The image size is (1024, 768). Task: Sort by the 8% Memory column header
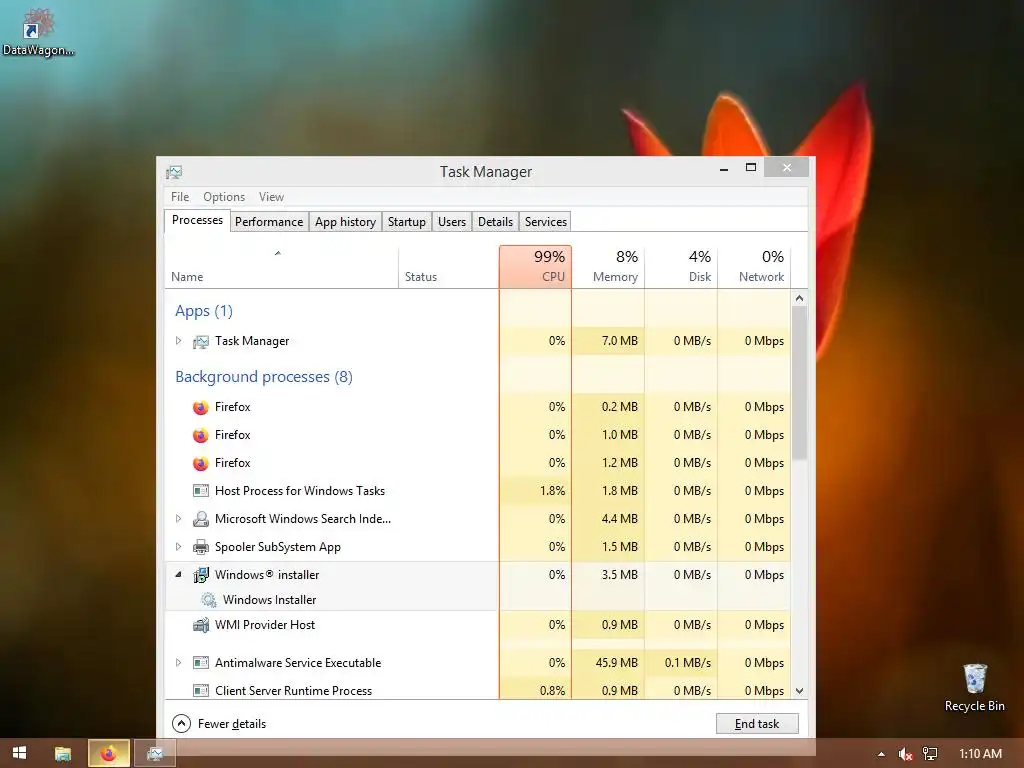pos(609,267)
